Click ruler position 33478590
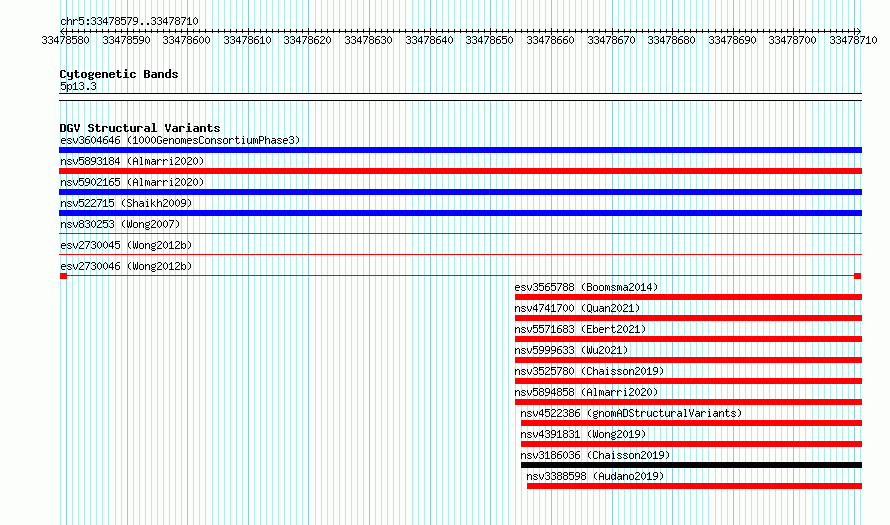This screenshot has height=525, width=890. pyautogui.click(x=126, y=40)
